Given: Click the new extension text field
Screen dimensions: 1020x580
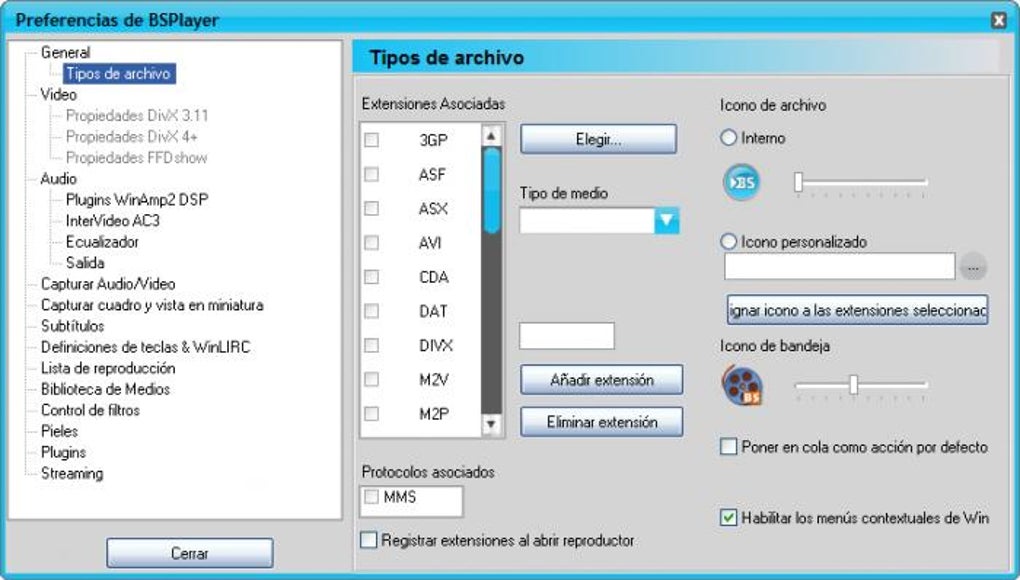Looking at the screenshot, I should coord(567,336).
